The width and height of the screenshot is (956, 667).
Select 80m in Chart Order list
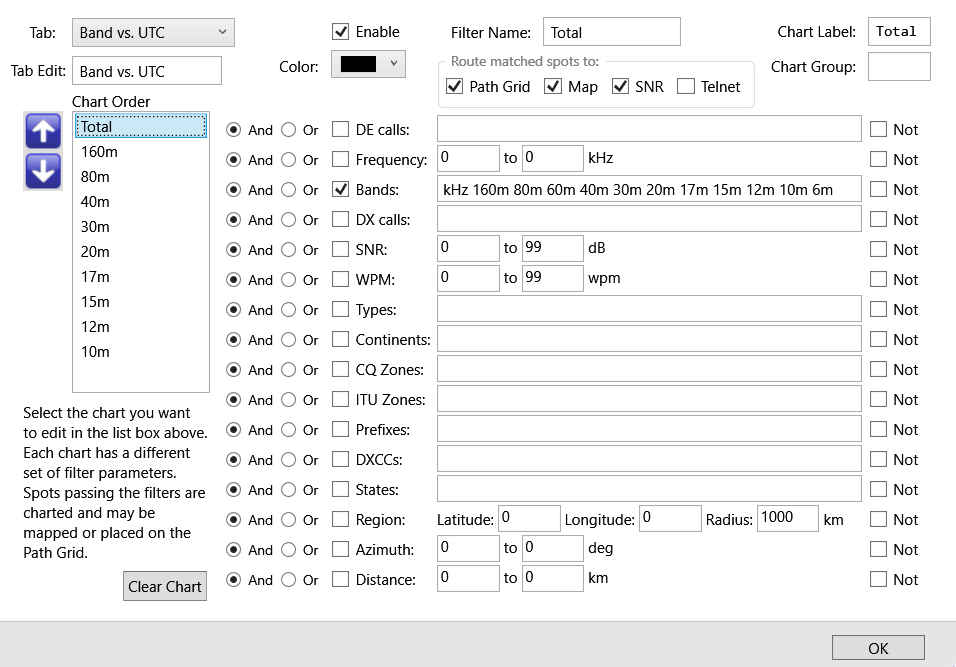coord(141,177)
